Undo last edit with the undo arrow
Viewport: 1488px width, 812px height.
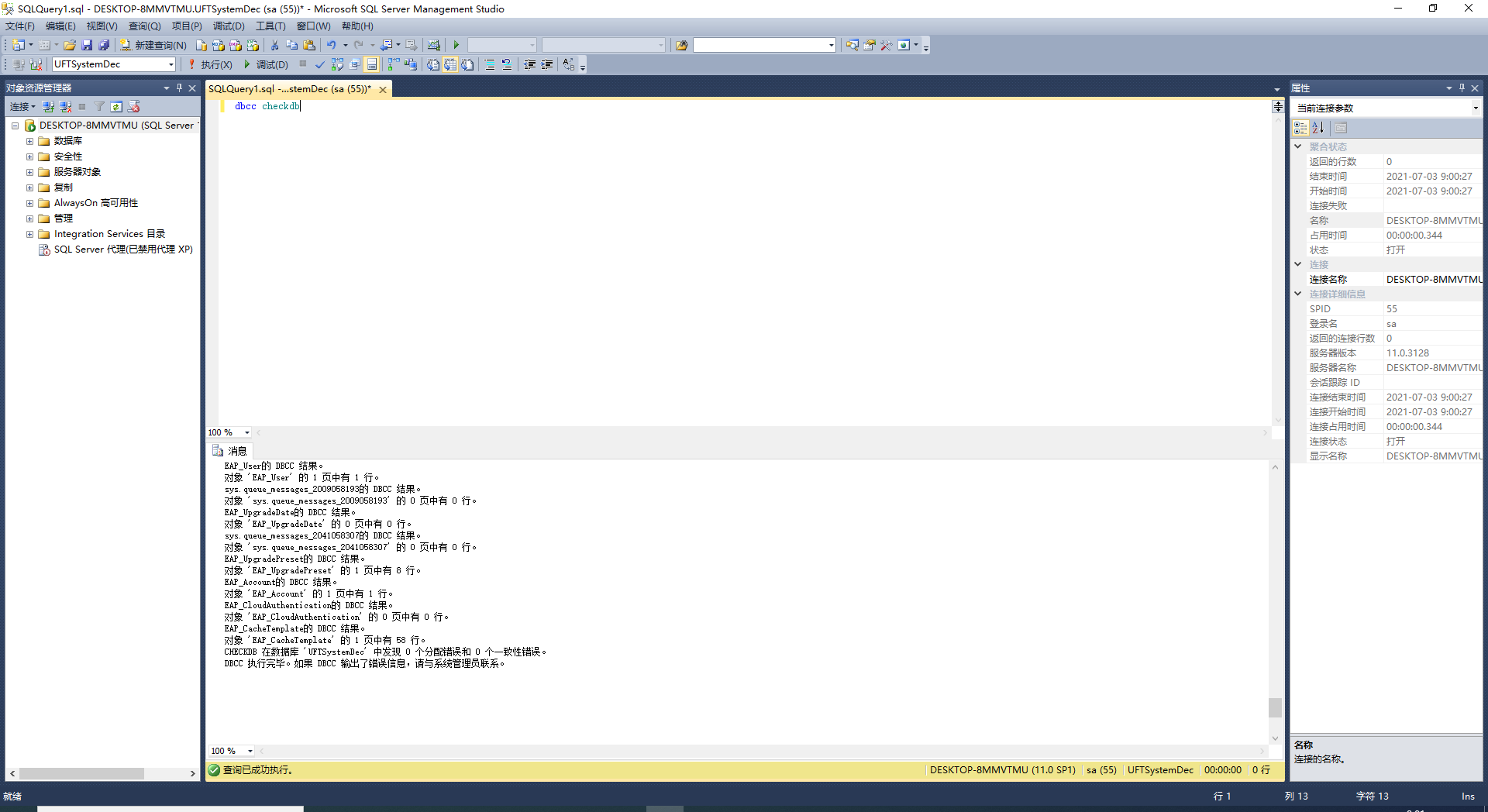point(332,45)
